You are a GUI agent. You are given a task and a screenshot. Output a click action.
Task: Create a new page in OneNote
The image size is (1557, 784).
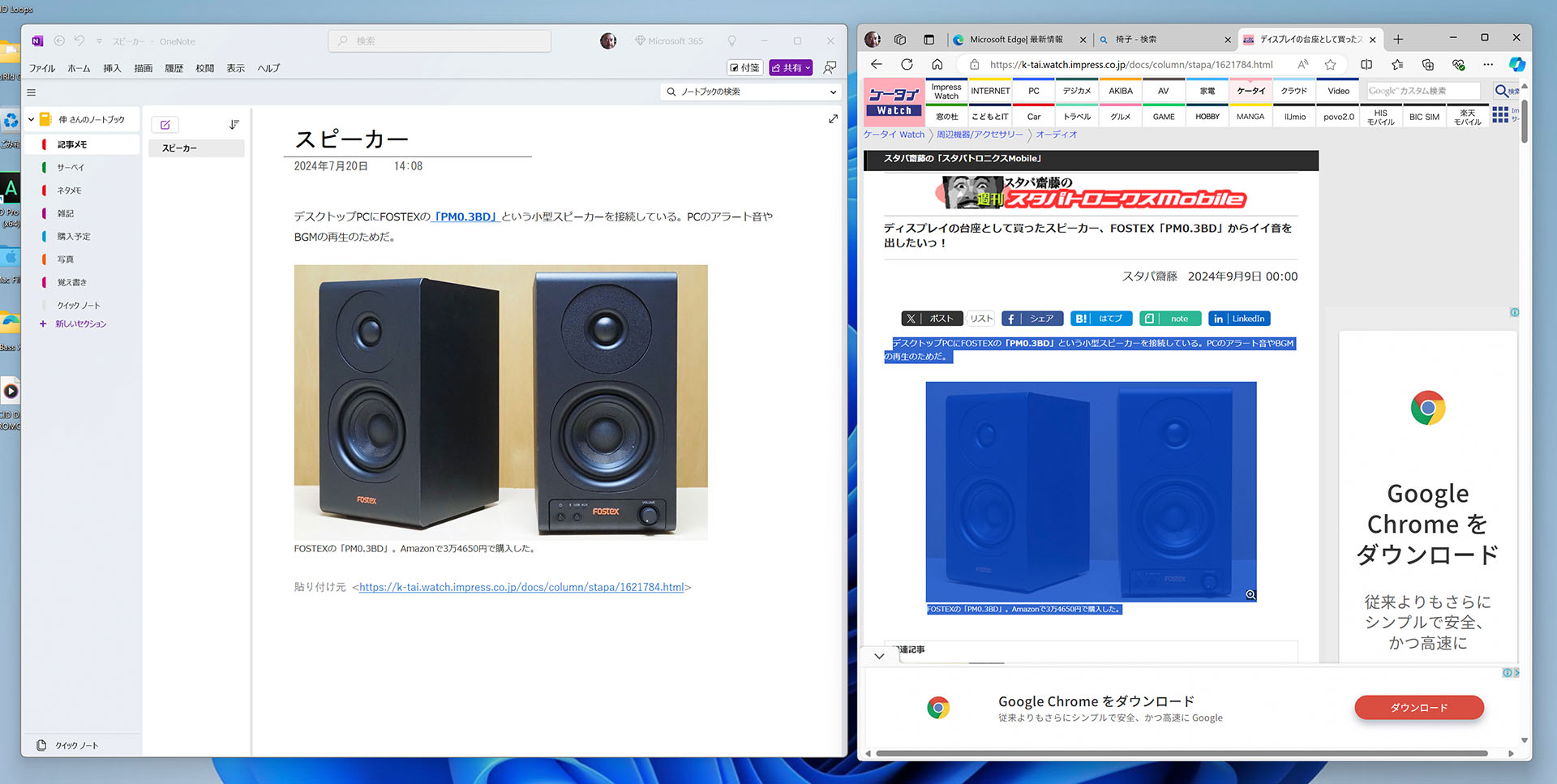click(165, 124)
